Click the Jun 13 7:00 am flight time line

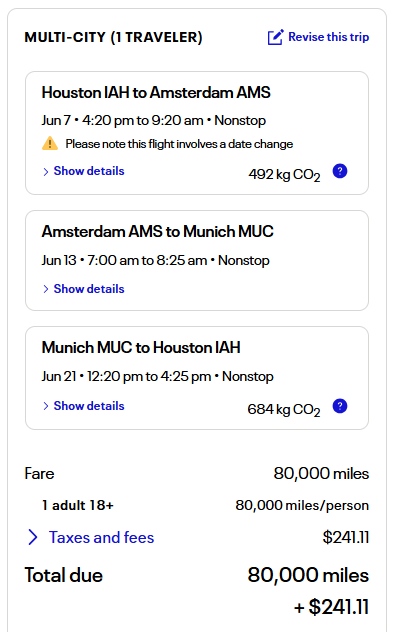tap(155, 260)
